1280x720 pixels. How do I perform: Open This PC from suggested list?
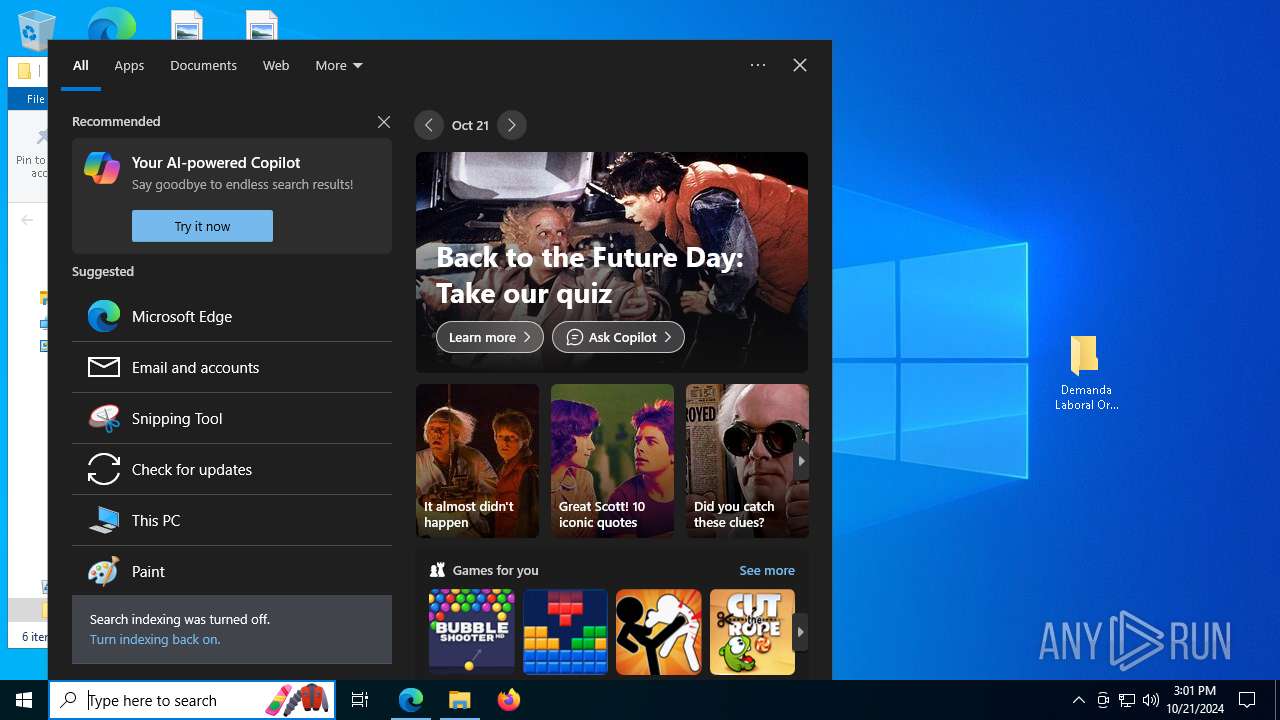[x=232, y=520]
